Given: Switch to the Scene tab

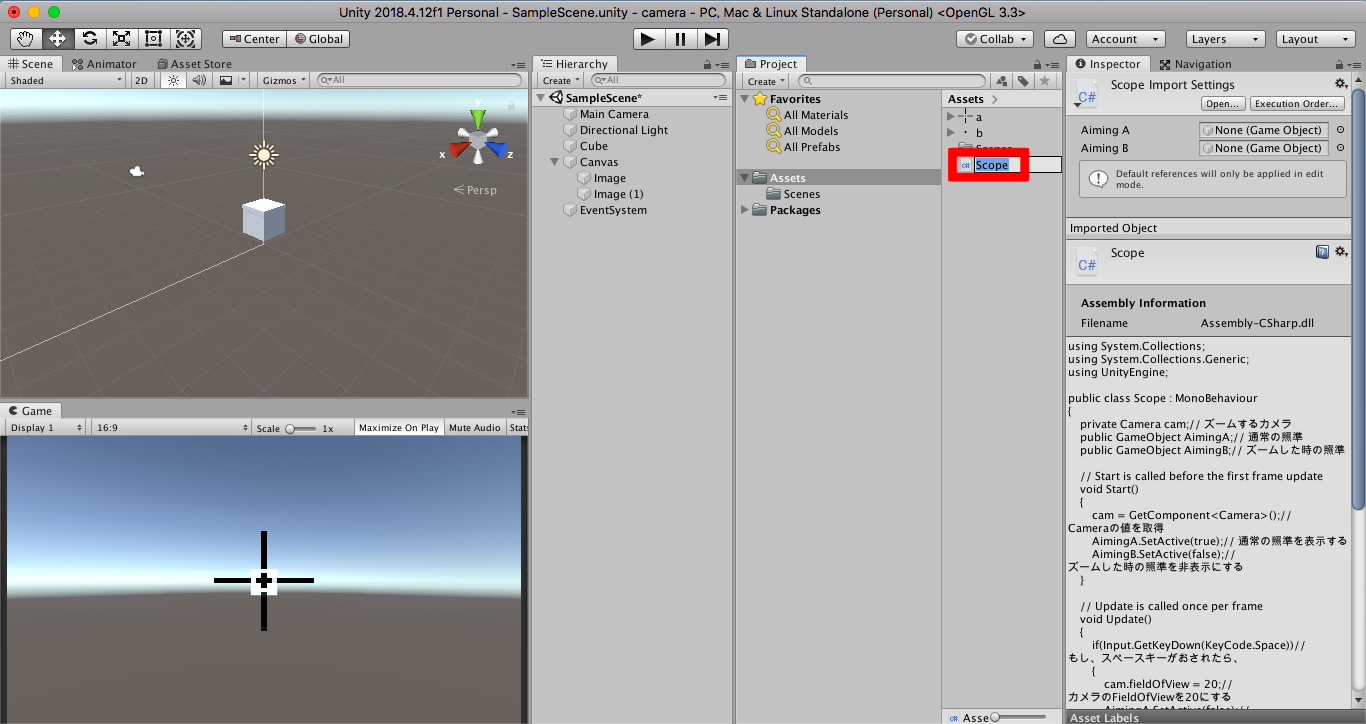Looking at the screenshot, I should coord(31,64).
